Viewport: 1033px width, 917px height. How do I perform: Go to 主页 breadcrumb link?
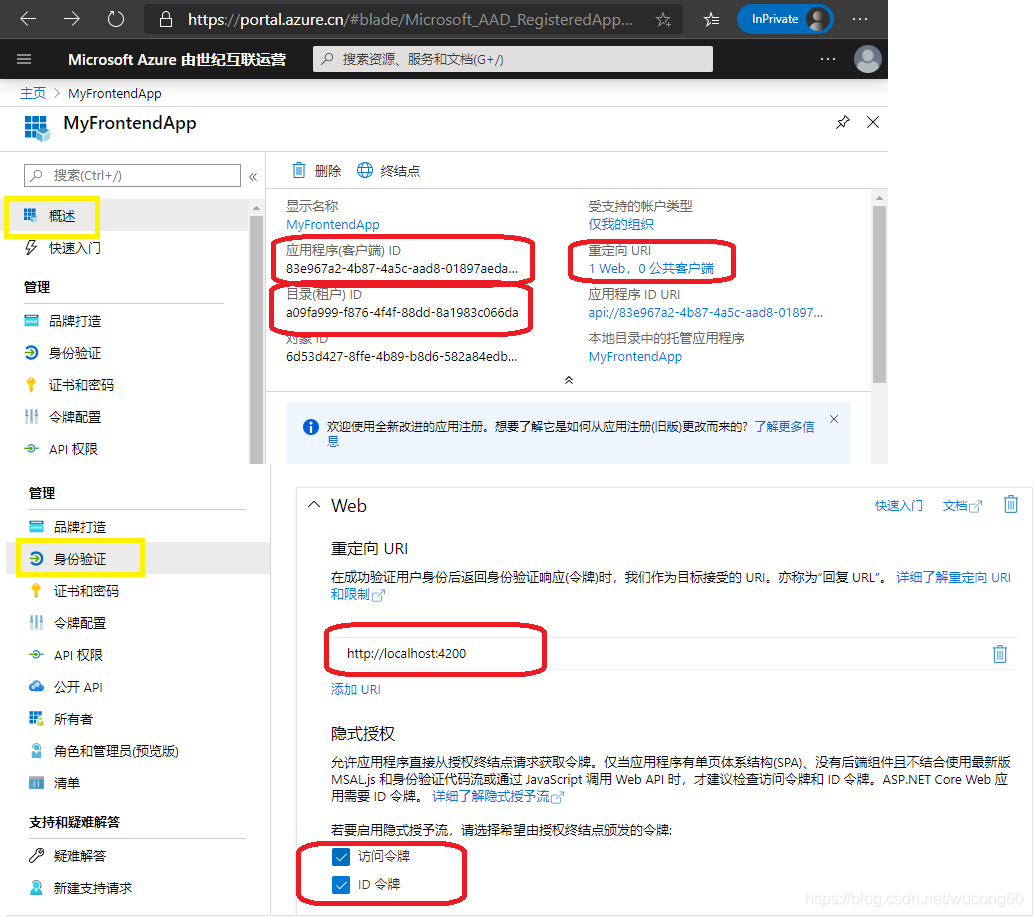(x=33, y=94)
